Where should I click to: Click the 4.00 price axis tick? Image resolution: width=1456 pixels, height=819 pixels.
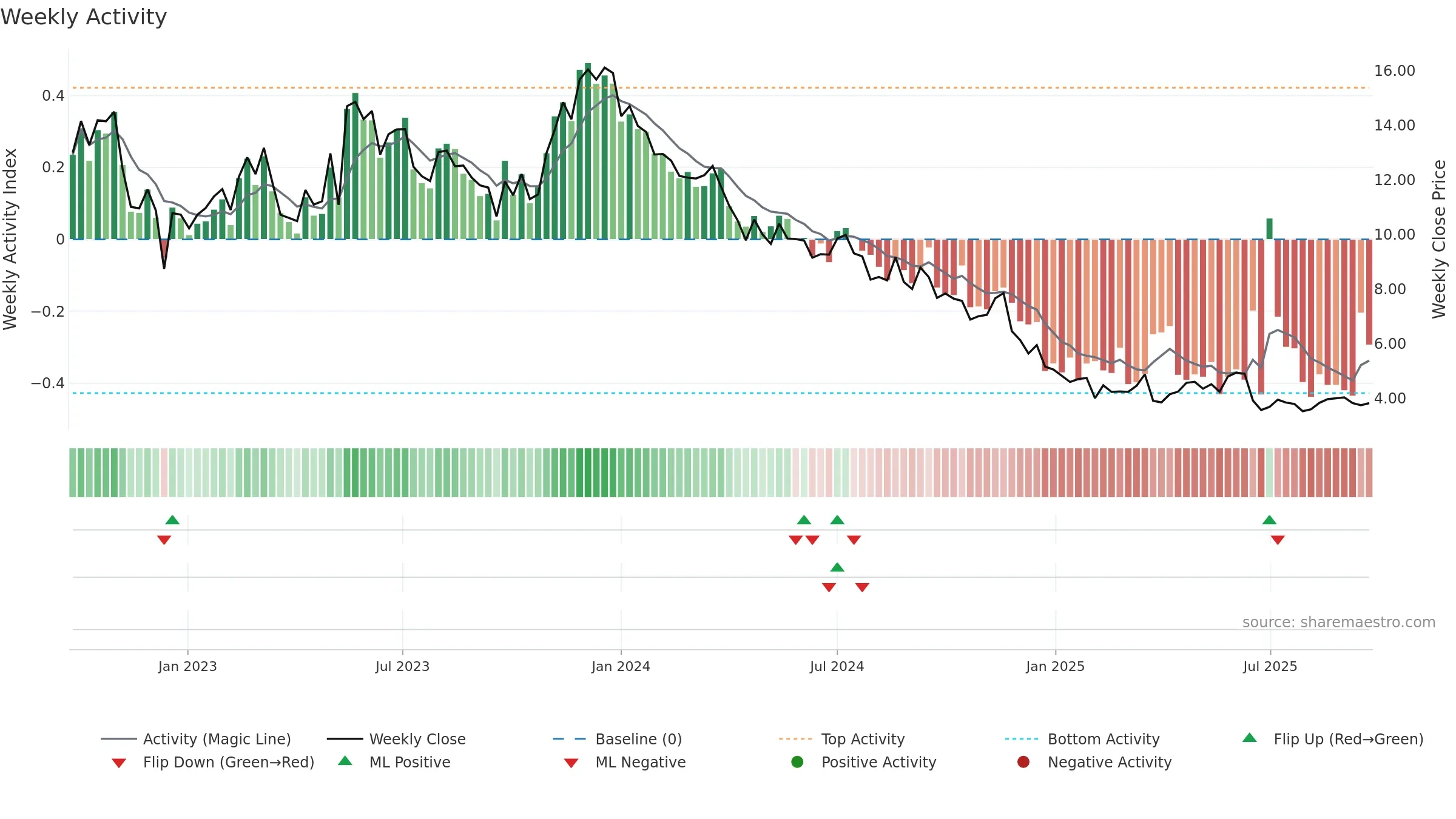pos(1390,399)
